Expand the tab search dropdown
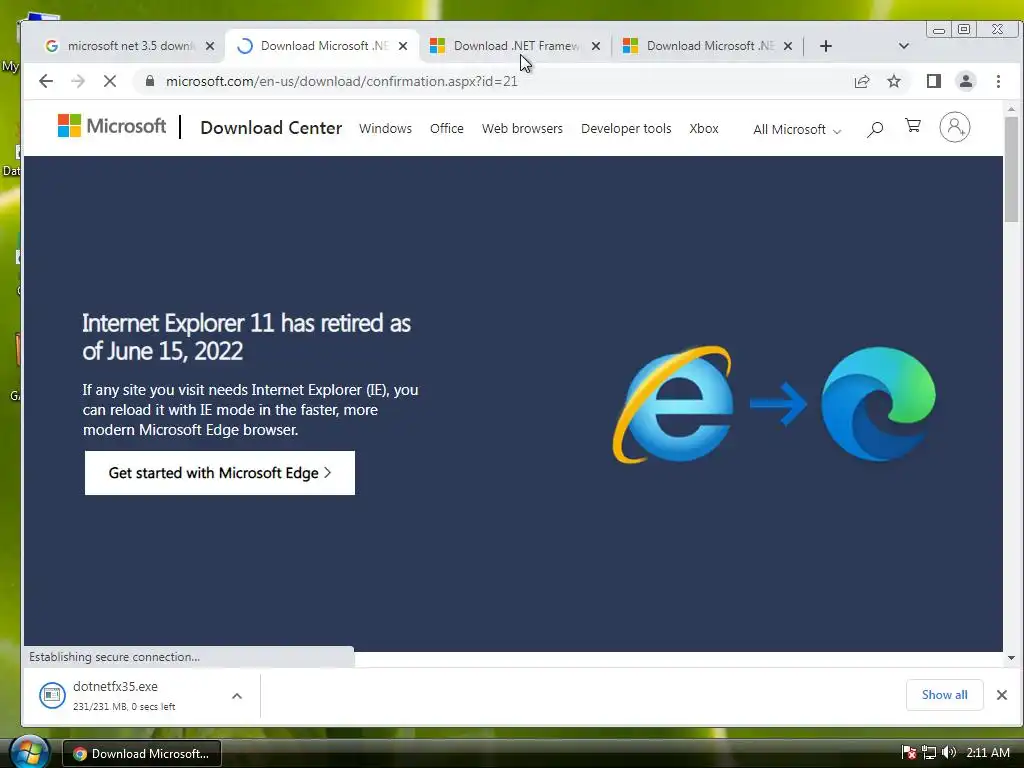Viewport: 1024px width, 768px height. (904, 46)
